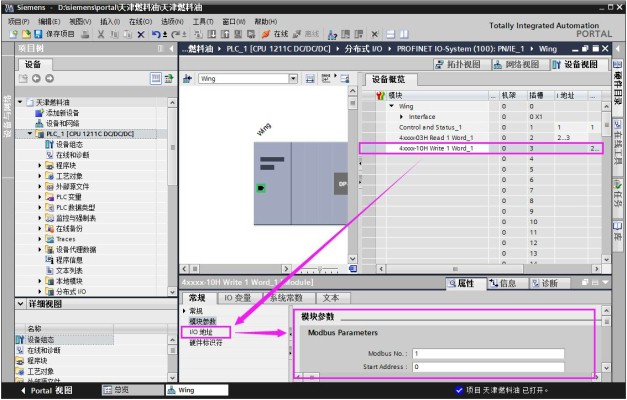Expand the PLC variables folder

pyautogui.click(x=40, y=197)
